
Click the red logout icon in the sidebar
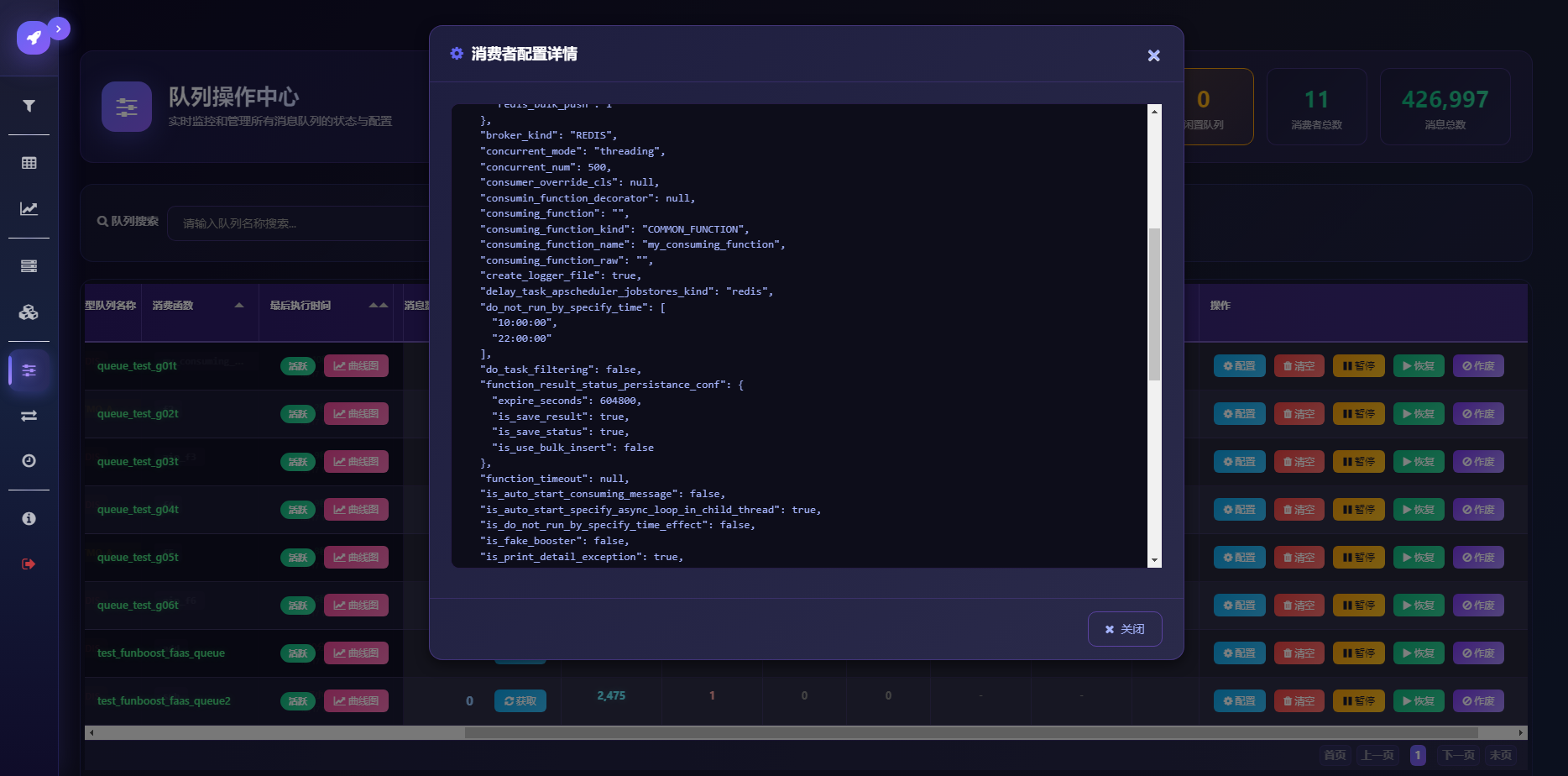(29, 564)
